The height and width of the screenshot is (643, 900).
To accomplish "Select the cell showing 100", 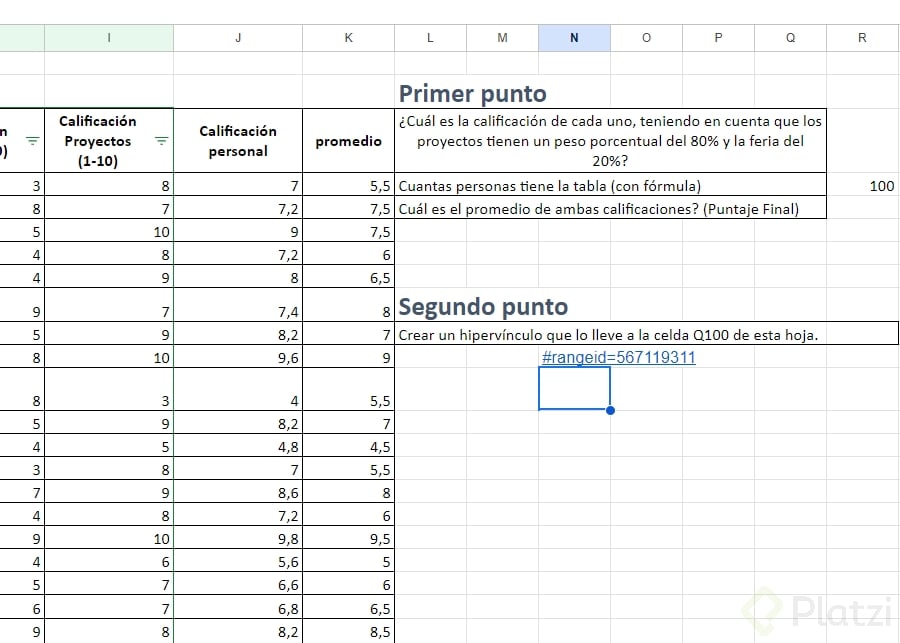I will (863, 186).
